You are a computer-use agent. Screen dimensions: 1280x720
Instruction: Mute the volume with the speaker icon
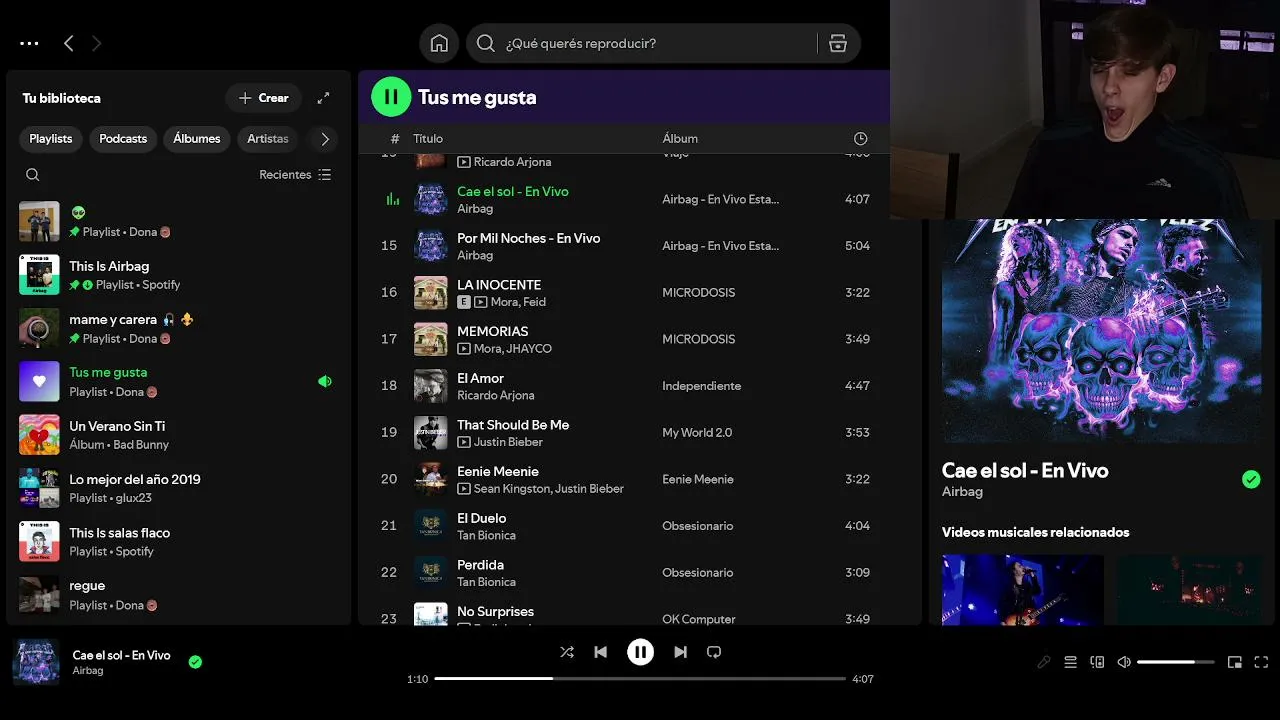1124,662
